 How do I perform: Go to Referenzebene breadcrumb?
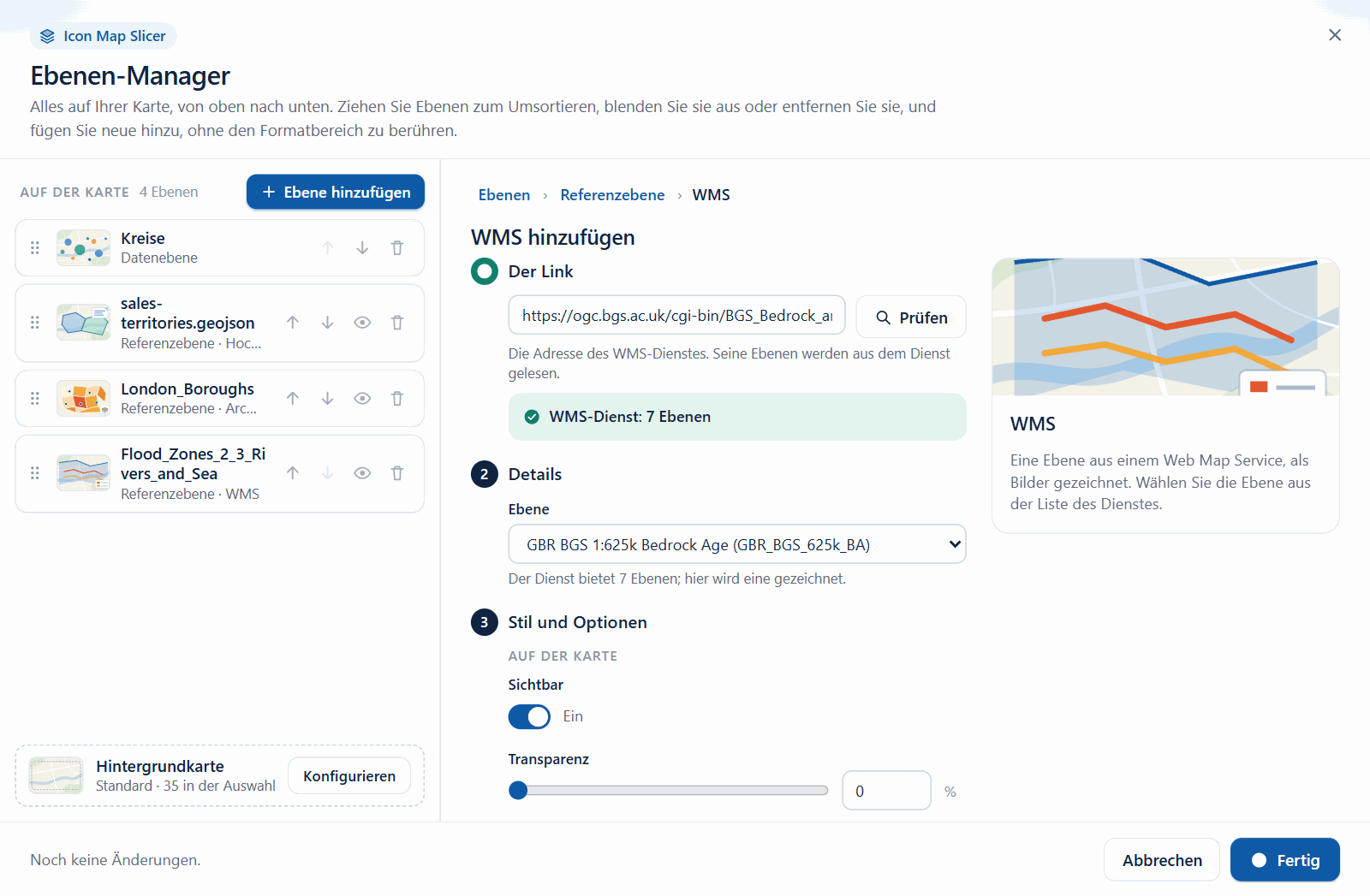(612, 195)
